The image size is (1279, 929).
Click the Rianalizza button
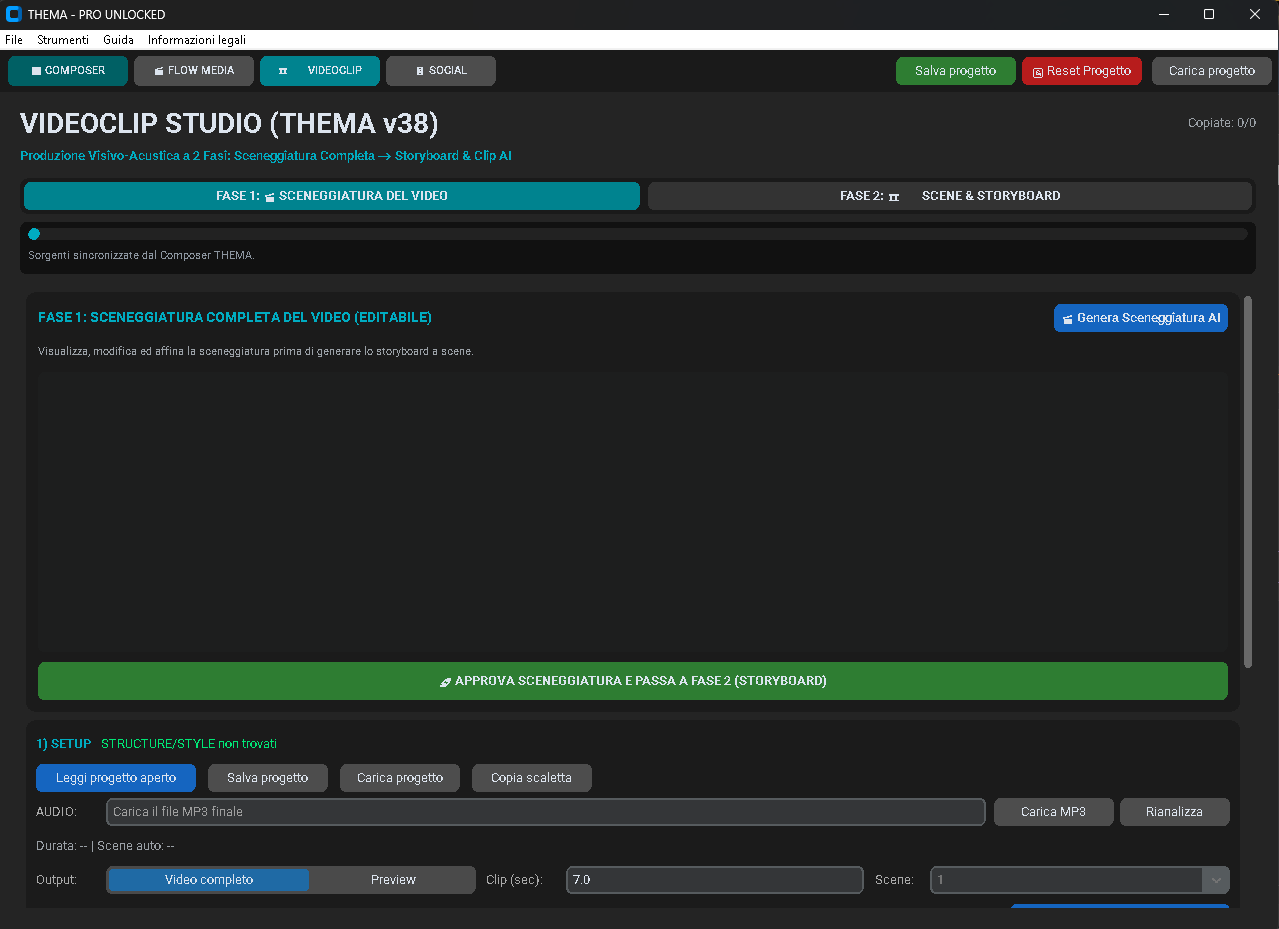[x=1175, y=812]
